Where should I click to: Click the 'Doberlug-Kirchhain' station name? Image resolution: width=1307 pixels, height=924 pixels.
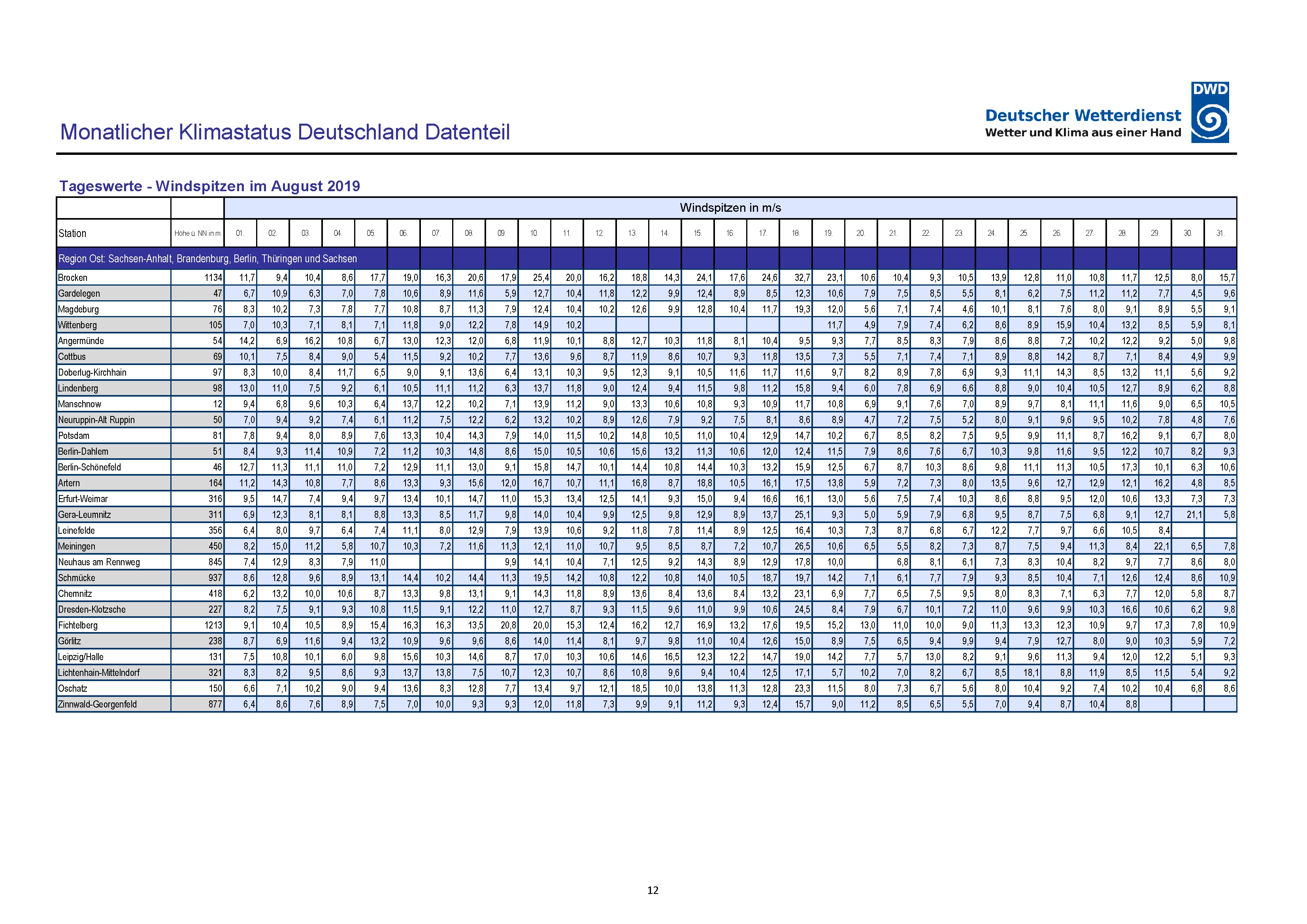[92, 373]
